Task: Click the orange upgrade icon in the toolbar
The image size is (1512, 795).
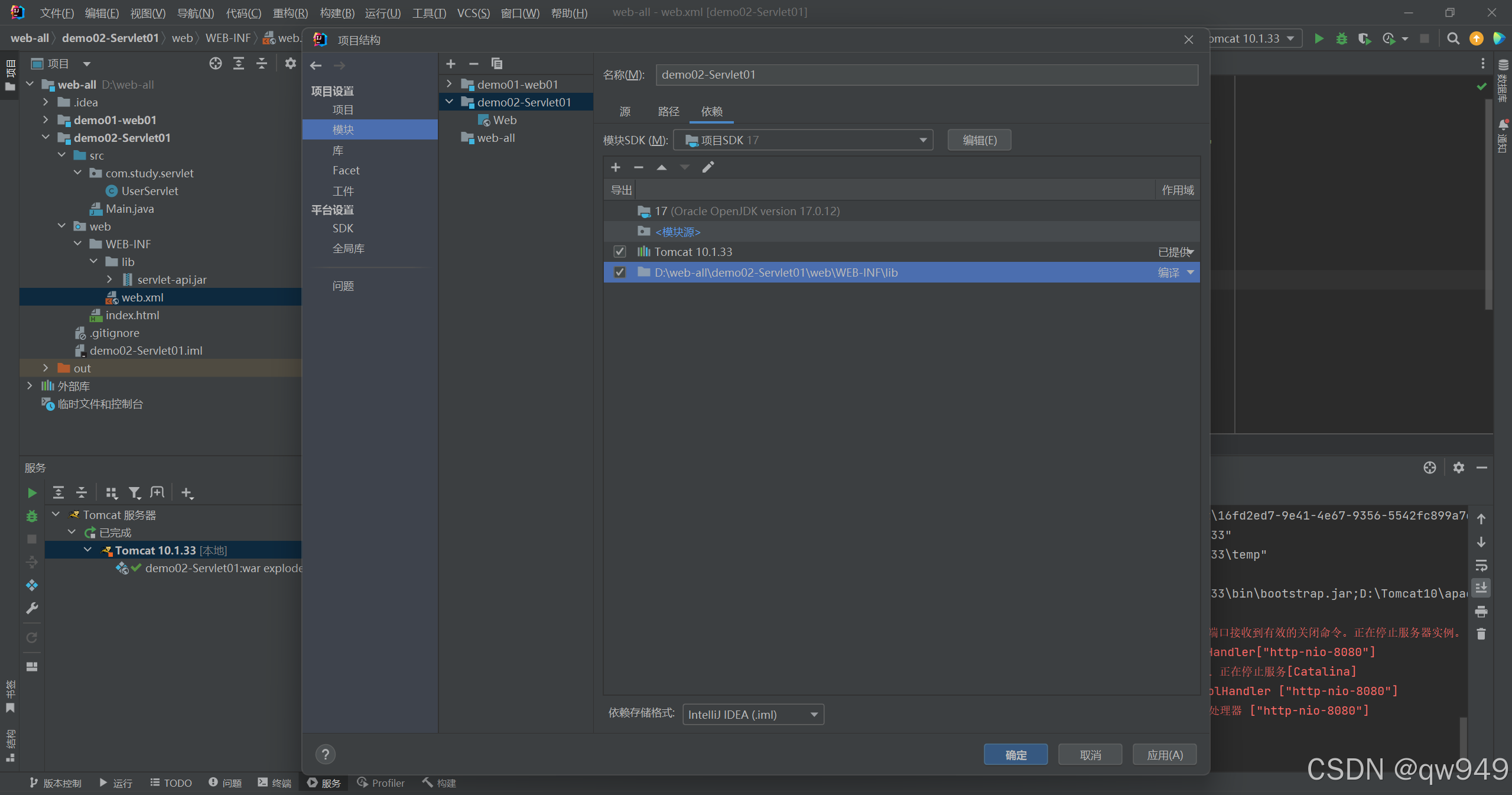Action: click(x=1476, y=38)
